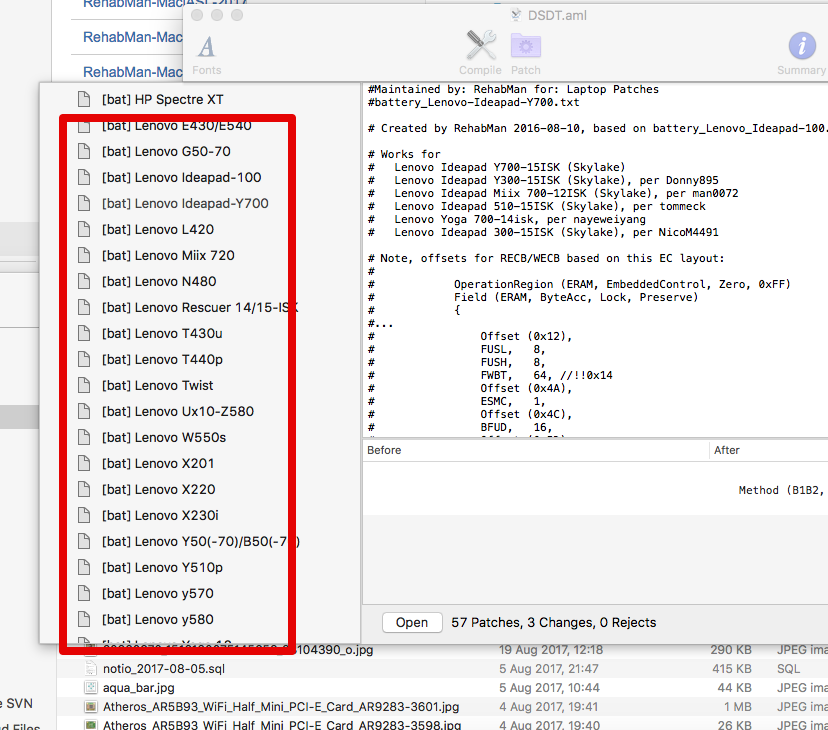The height and width of the screenshot is (730, 828).
Task: Select [bat] Lenovo N480 patch
Action: [x=159, y=282]
